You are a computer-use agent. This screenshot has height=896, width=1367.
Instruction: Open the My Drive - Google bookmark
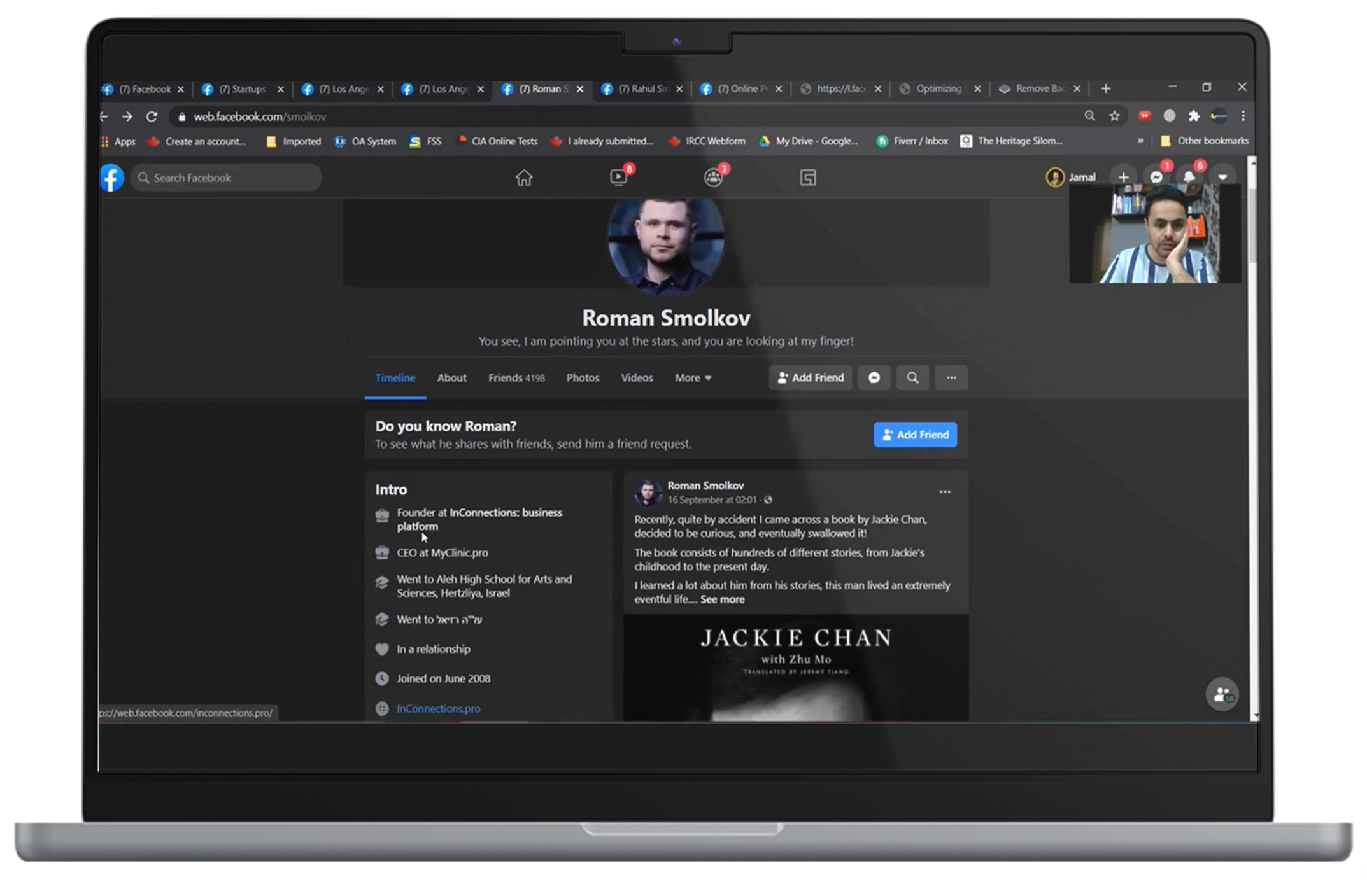[809, 141]
